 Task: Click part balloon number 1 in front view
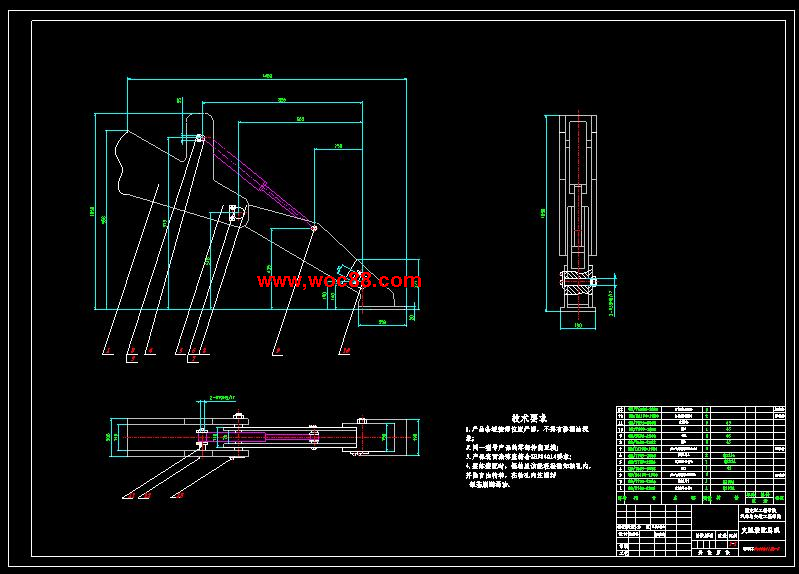[108, 351]
